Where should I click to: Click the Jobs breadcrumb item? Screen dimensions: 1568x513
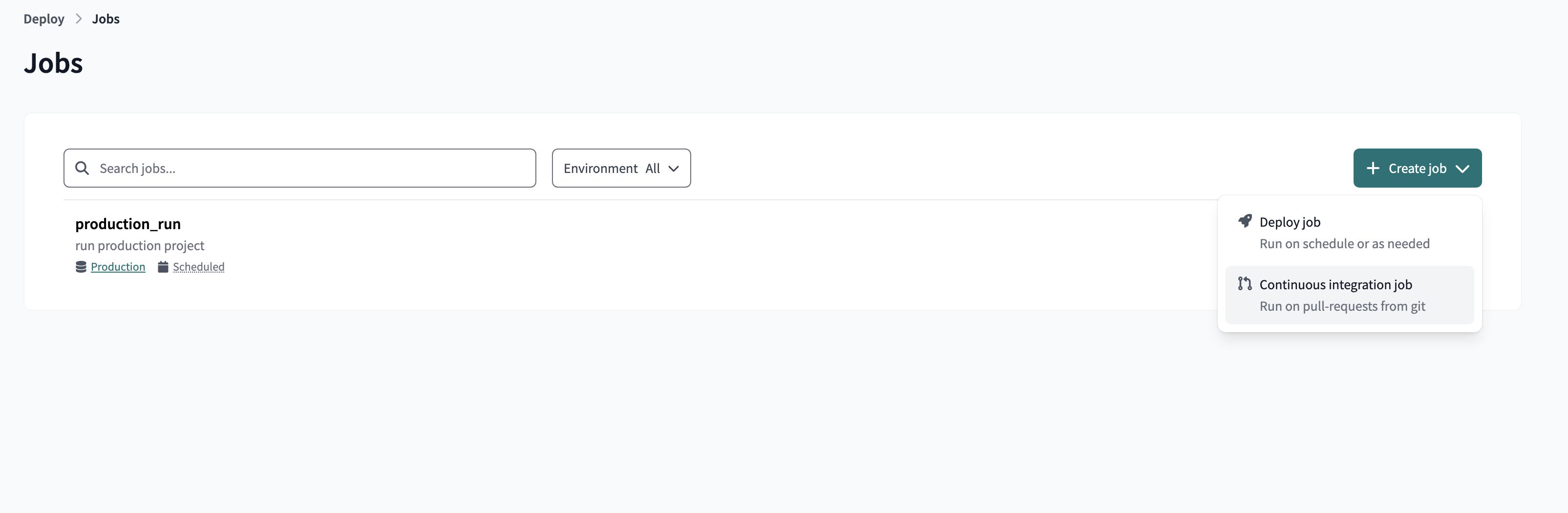[x=106, y=19]
